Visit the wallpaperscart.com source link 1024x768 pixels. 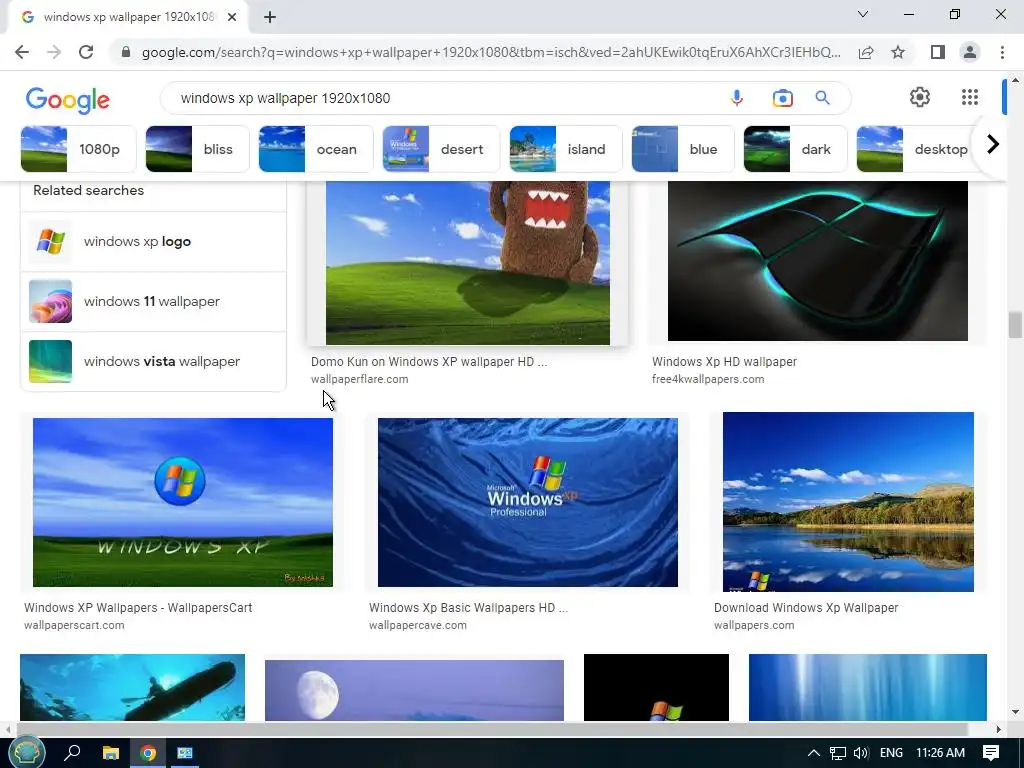74,626
